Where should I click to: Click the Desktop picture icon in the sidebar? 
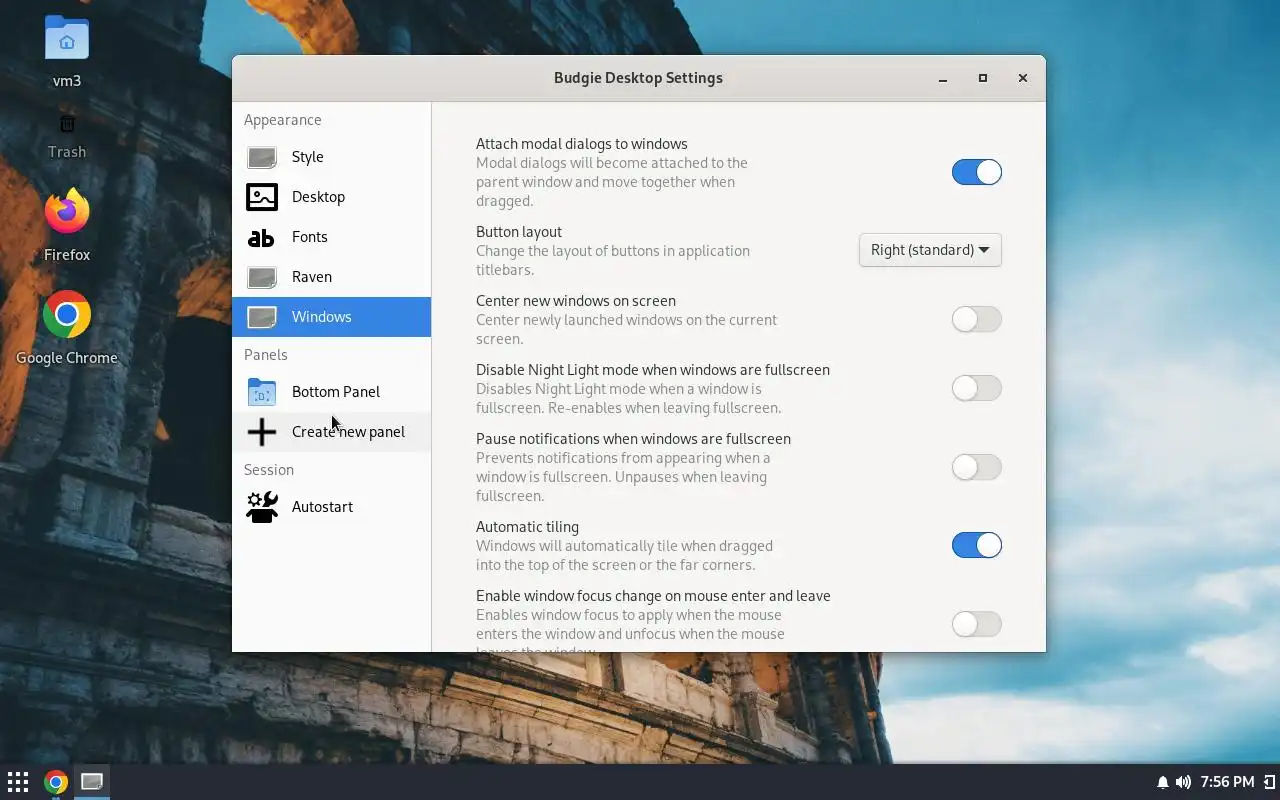262,197
